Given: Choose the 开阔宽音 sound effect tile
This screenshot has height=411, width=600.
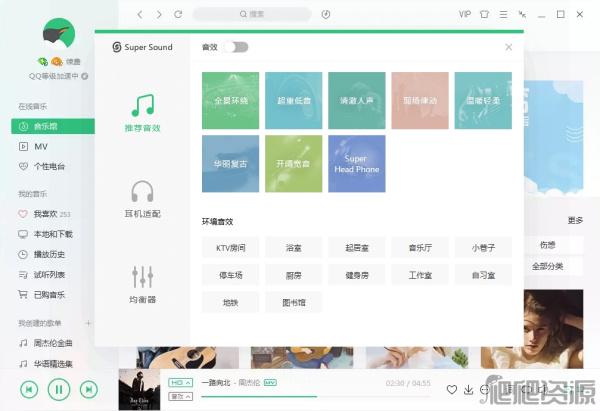Looking at the screenshot, I should [x=293, y=164].
